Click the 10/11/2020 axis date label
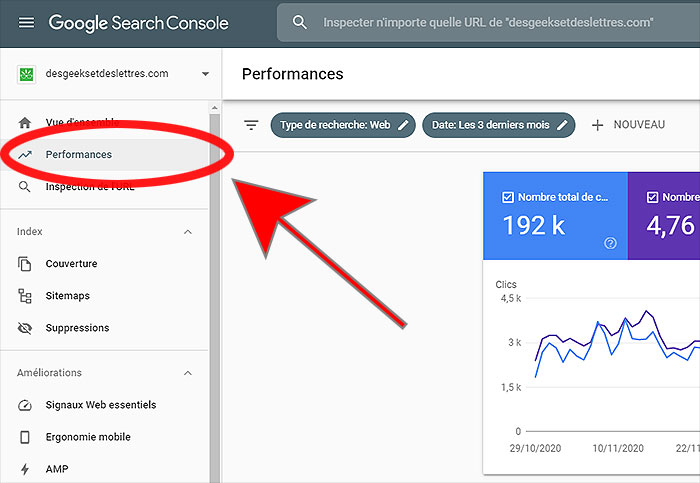This screenshot has width=700, height=483. click(618, 448)
